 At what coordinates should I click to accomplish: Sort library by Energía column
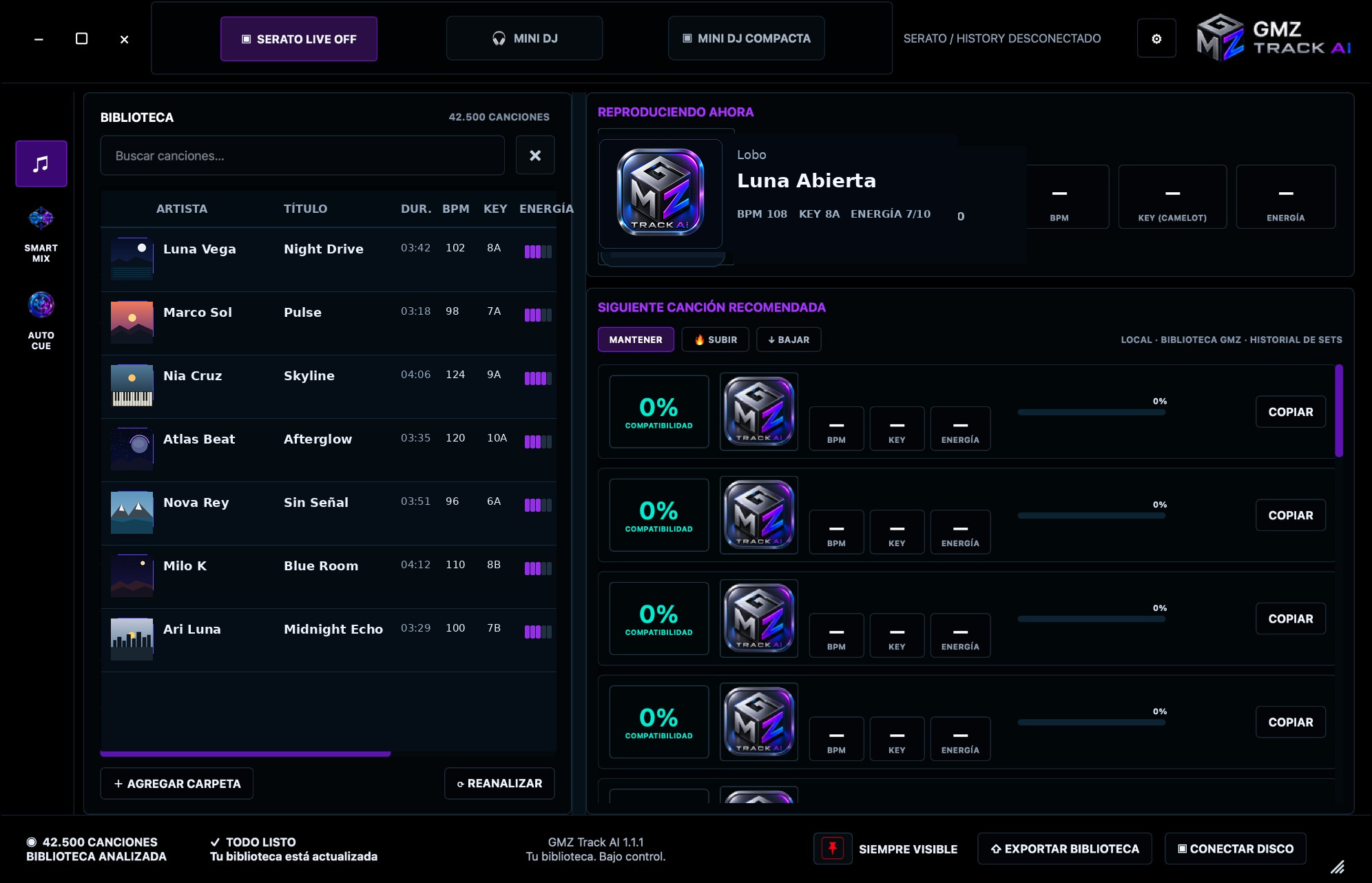546,209
